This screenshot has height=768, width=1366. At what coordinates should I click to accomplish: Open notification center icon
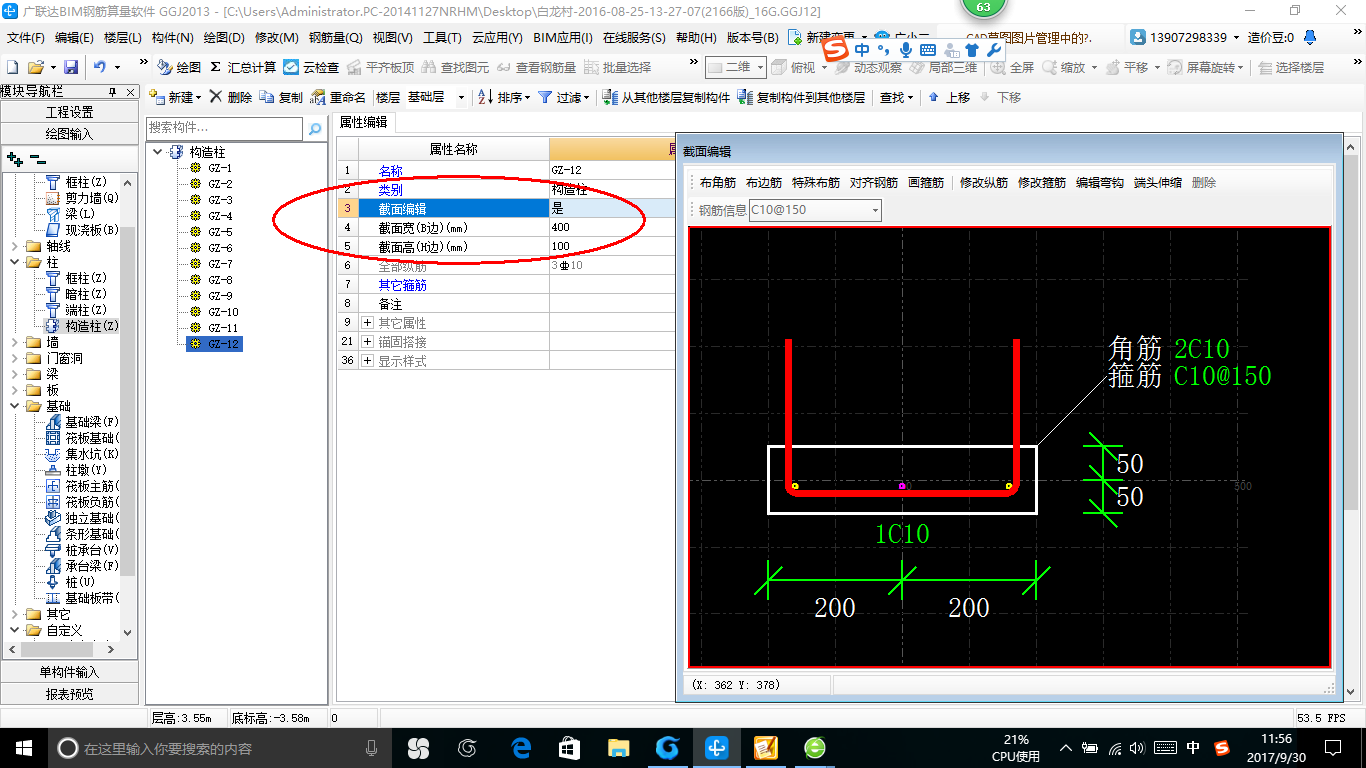coord(1332,747)
